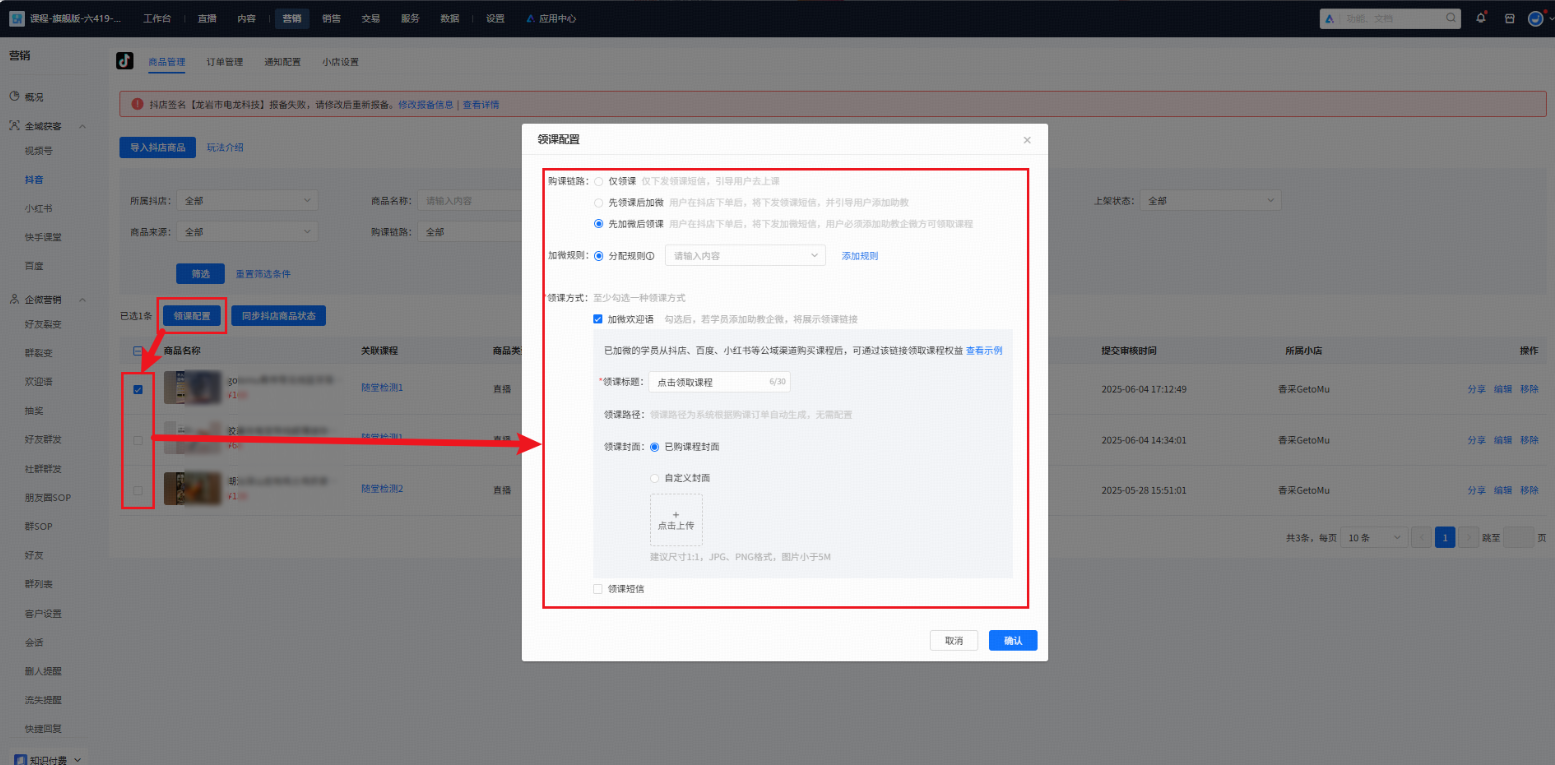Click the 确认 confirm button
1555x765 pixels.
click(1012, 640)
